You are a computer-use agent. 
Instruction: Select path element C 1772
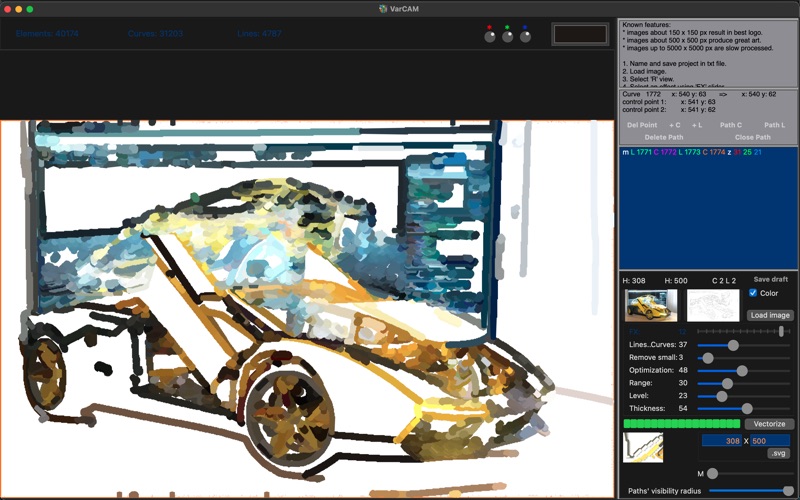pos(665,152)
